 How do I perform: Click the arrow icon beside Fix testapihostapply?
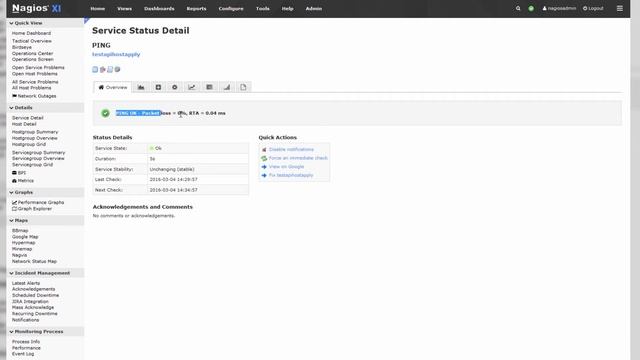pyautogui.click(x=264, y=176)
